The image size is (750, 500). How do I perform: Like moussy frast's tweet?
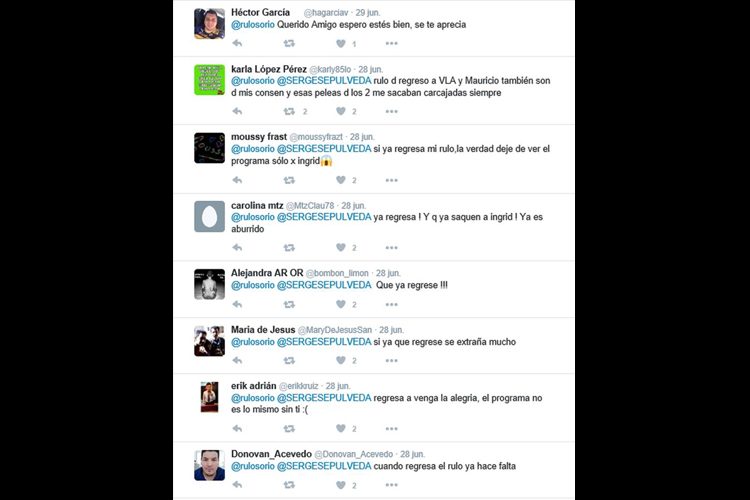(x=341, y=180)
